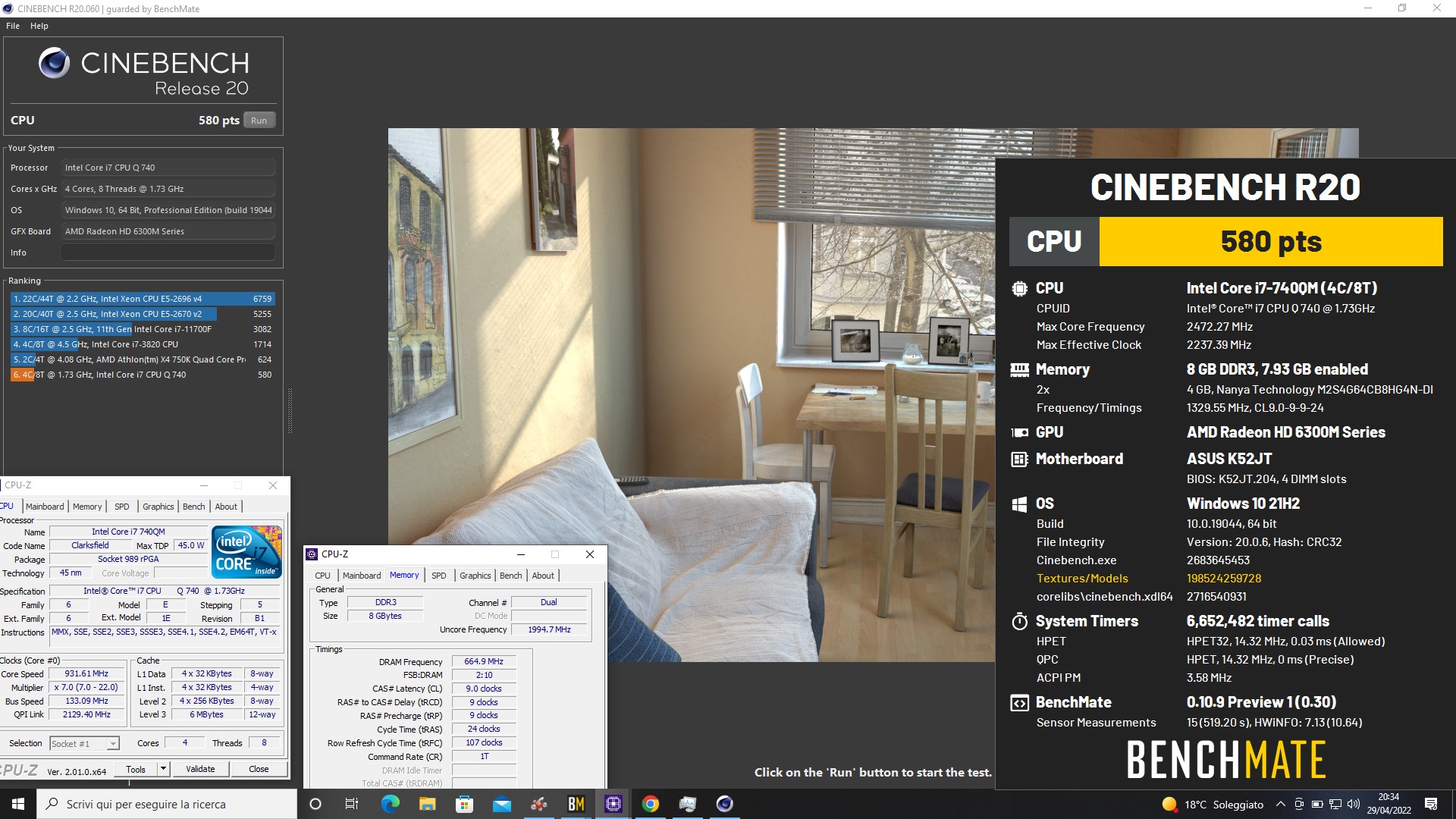Screen dimensions: 1456x819
Task: Click the Tools button in CPU-Z
Action: click(x=136, y=769)
